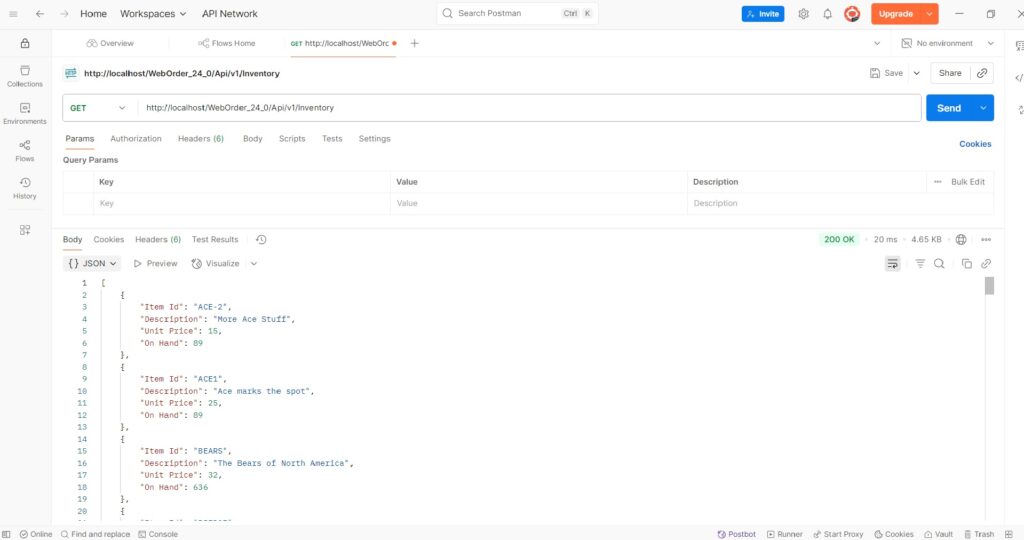Image resolution: width=1024 pixels, height=540 pixels.
Task: Click the Invite button
Action: coord(763,14)
